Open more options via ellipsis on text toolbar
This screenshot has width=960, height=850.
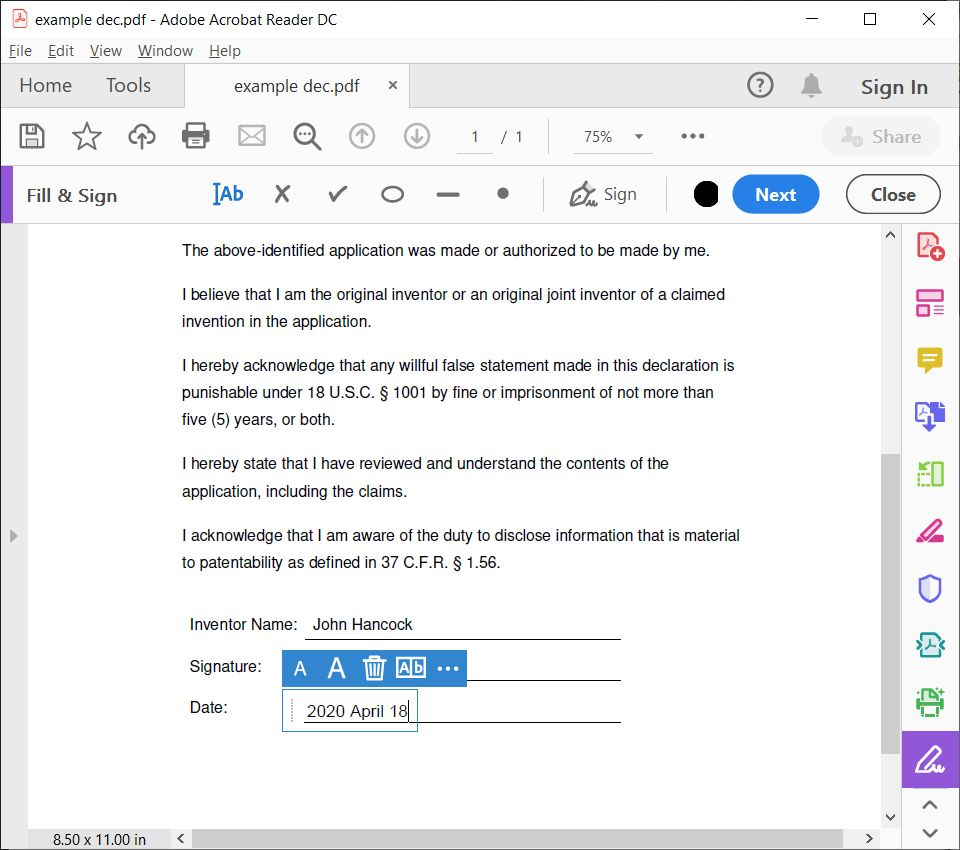click(x=447, y=668)
